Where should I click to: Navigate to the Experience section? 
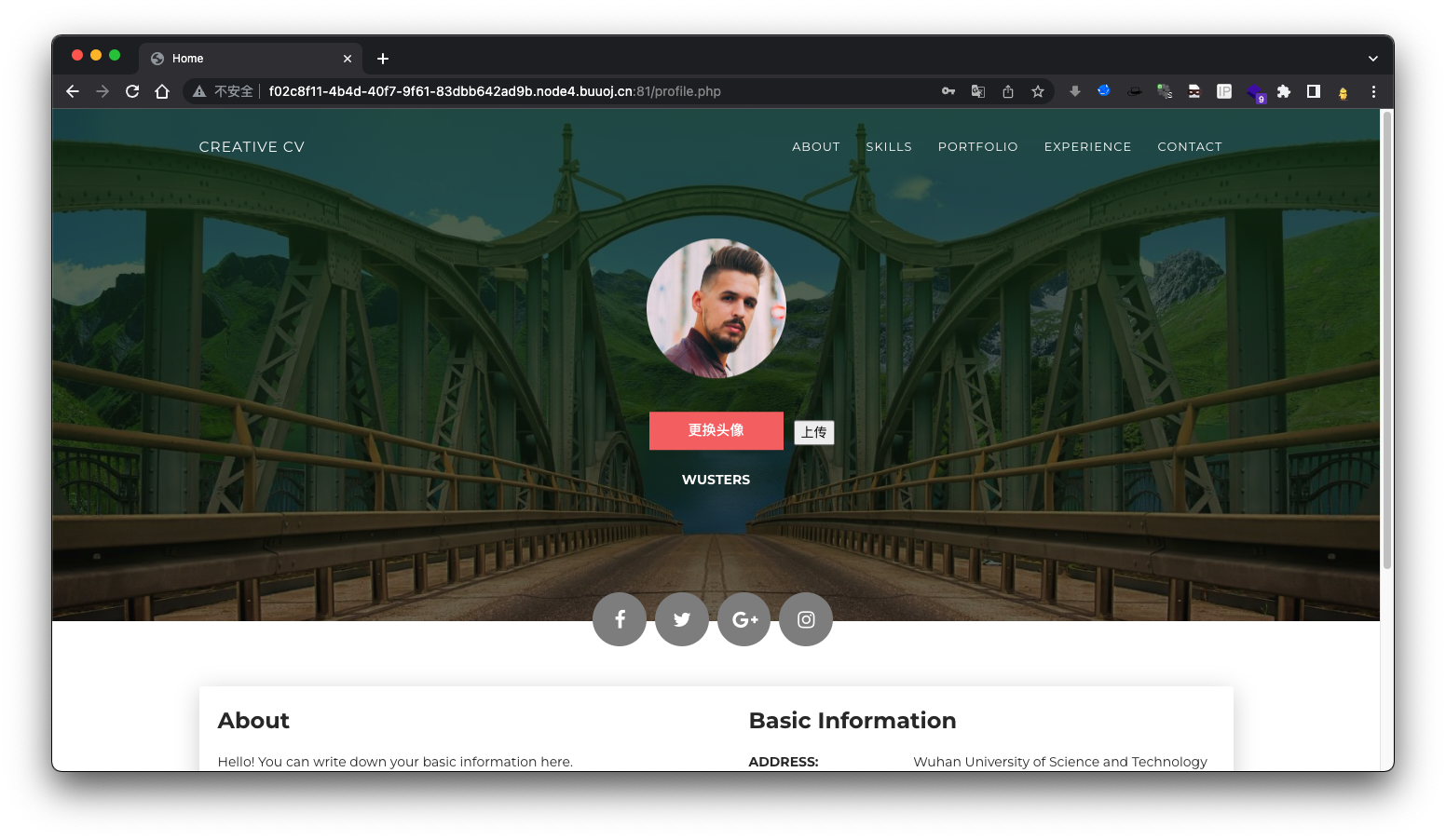[1088, 147]
